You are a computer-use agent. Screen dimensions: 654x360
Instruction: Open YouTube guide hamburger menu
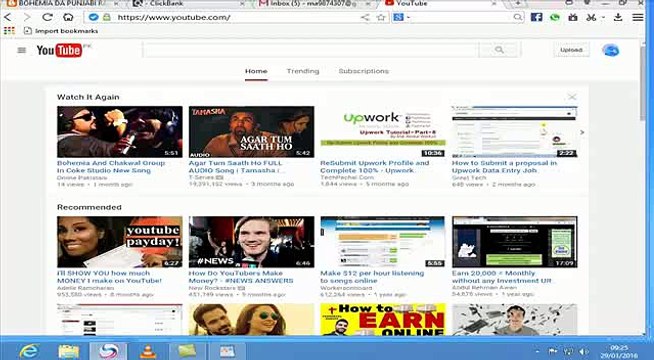tap(22, 50)
